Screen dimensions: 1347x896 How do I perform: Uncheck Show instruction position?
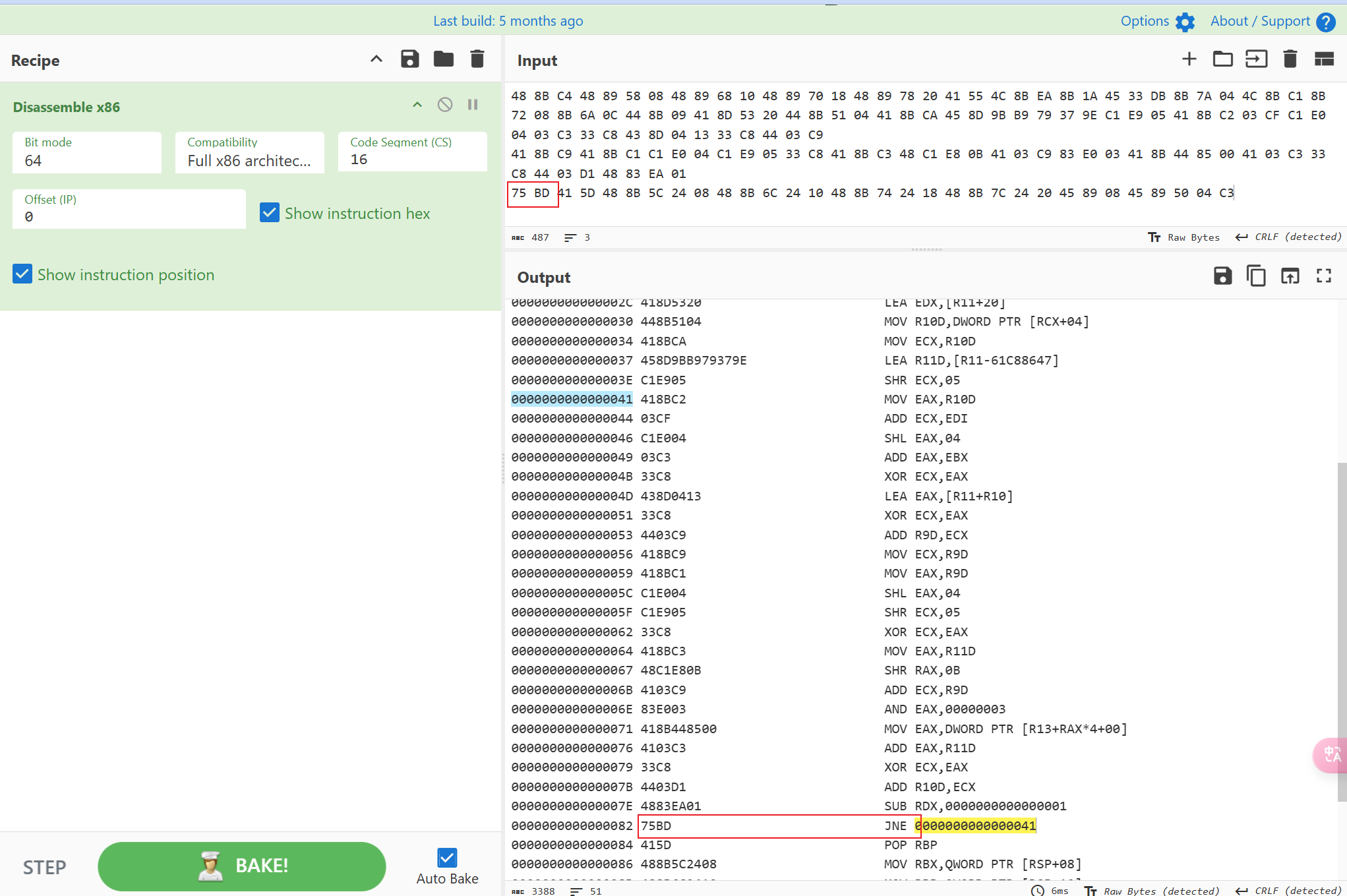point(22,274)
